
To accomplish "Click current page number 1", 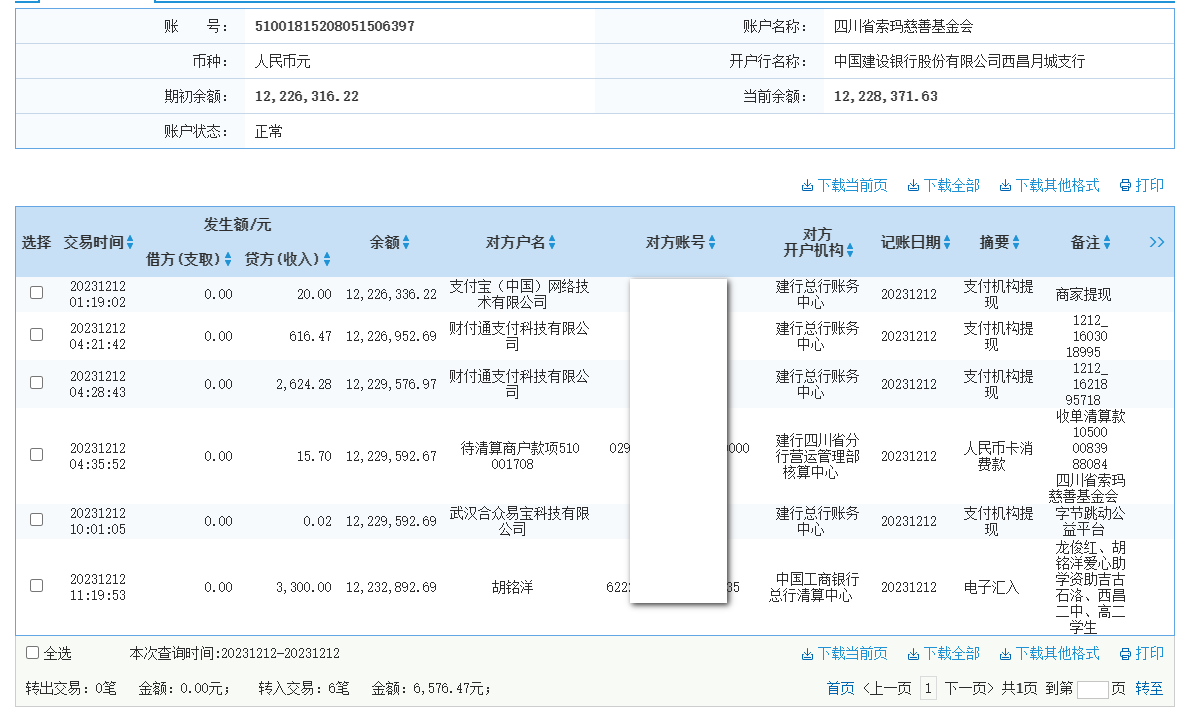I will [928, 688].
